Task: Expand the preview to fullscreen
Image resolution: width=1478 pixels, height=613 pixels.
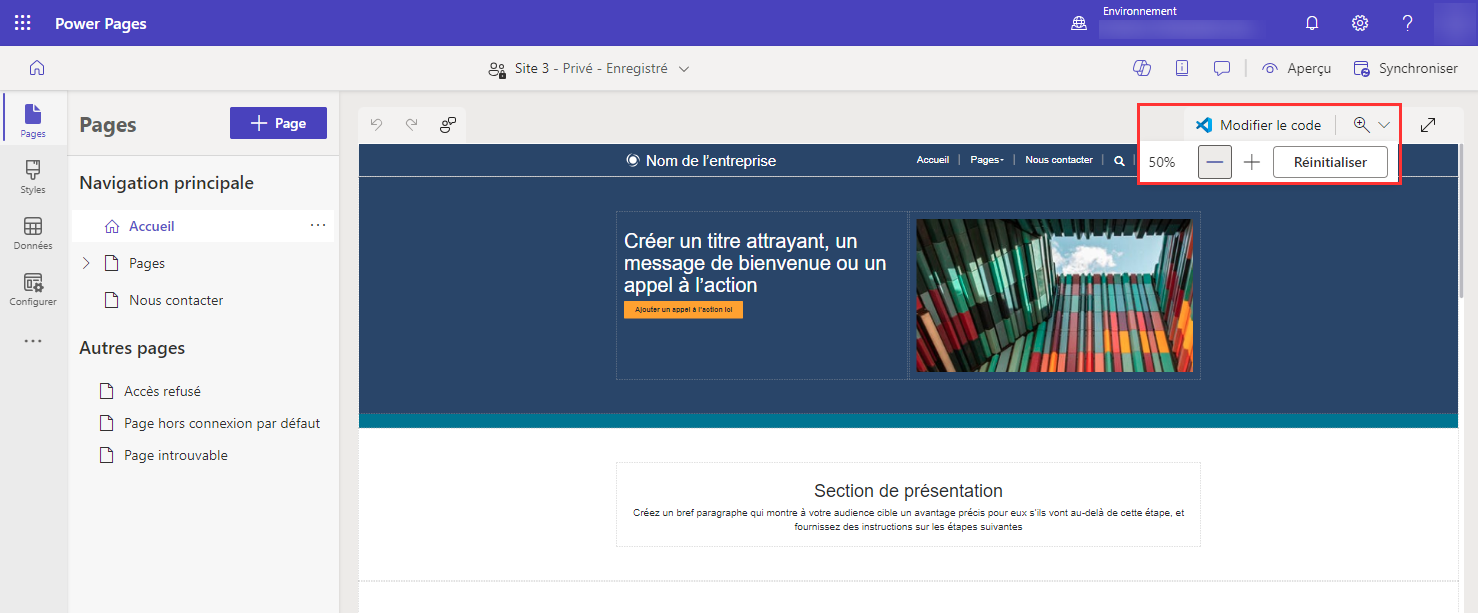Action: pyautogui.click(x=1428, y=124)
